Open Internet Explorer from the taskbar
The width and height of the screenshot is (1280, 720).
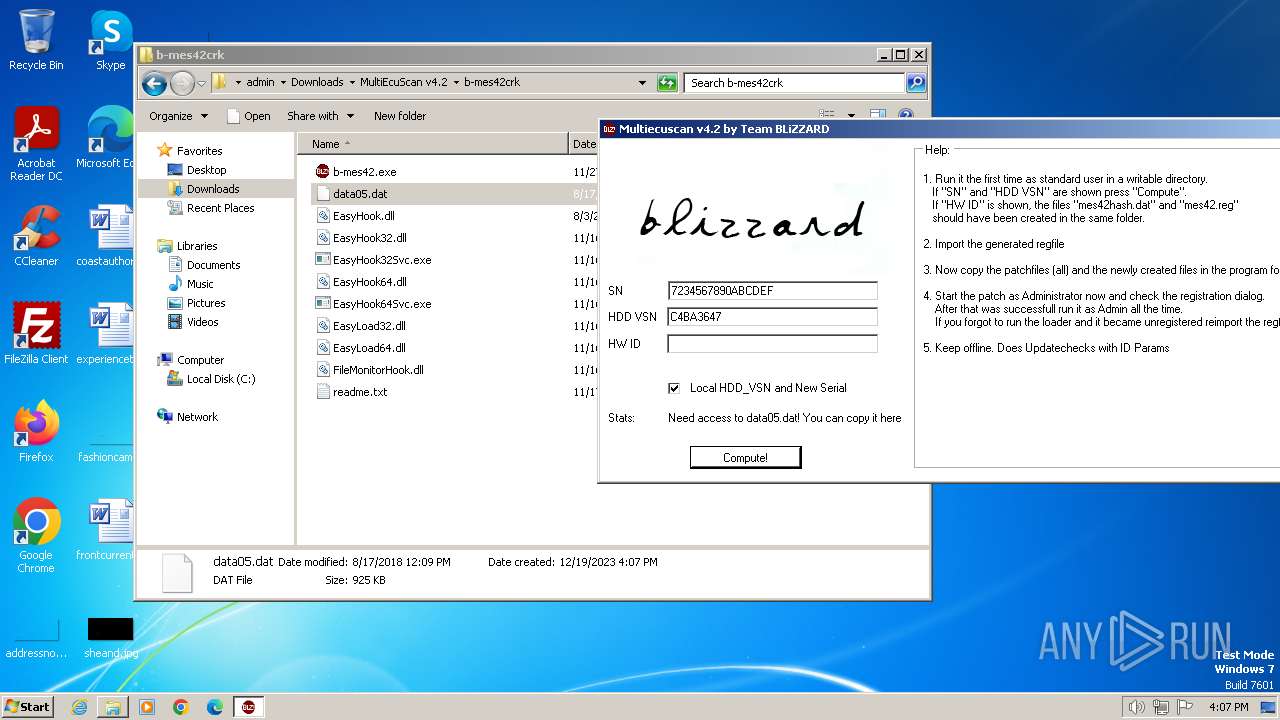(79, 707)
